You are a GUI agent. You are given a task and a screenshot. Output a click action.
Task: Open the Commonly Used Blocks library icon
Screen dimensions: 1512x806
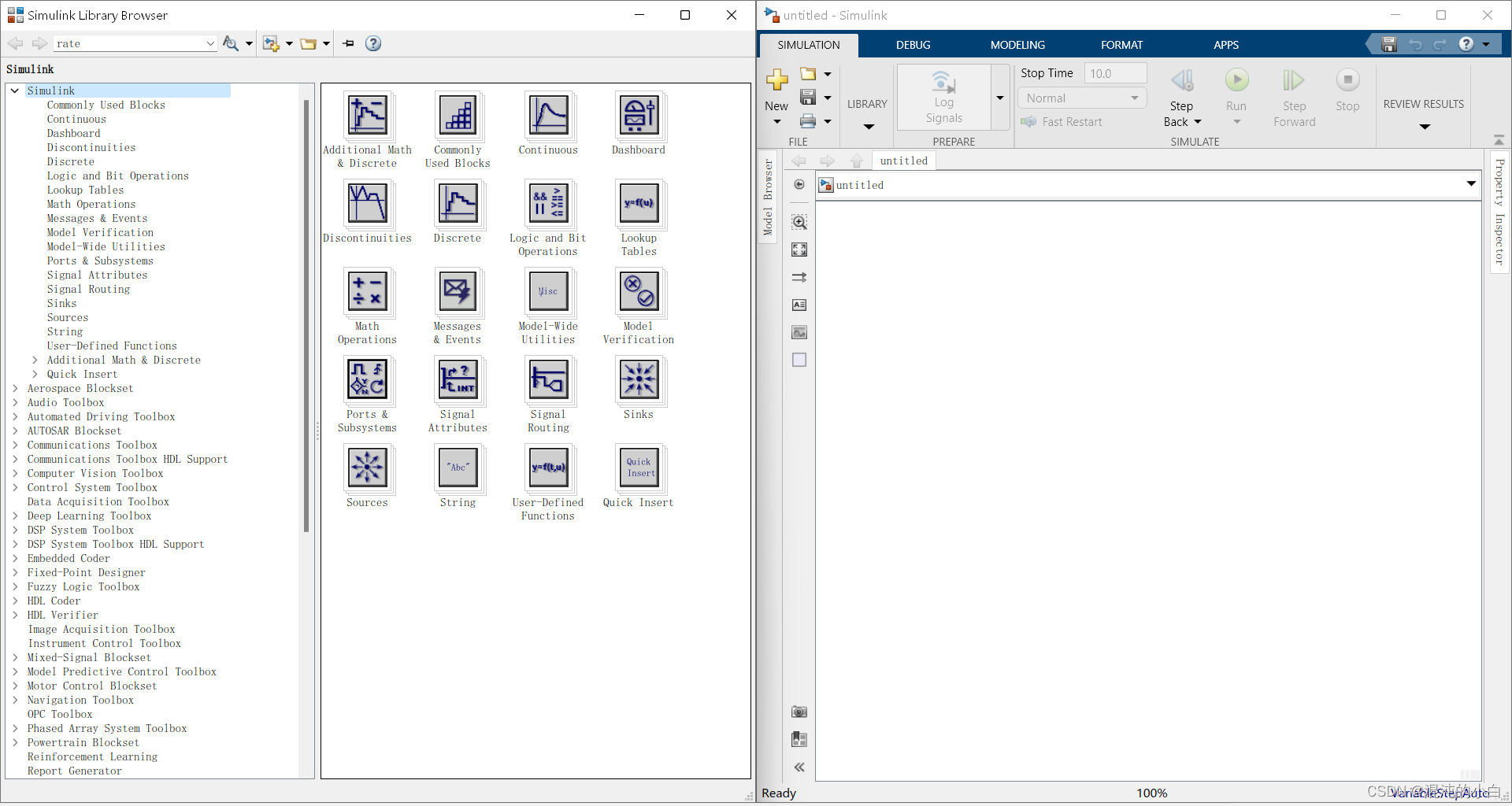pos(458,116)
